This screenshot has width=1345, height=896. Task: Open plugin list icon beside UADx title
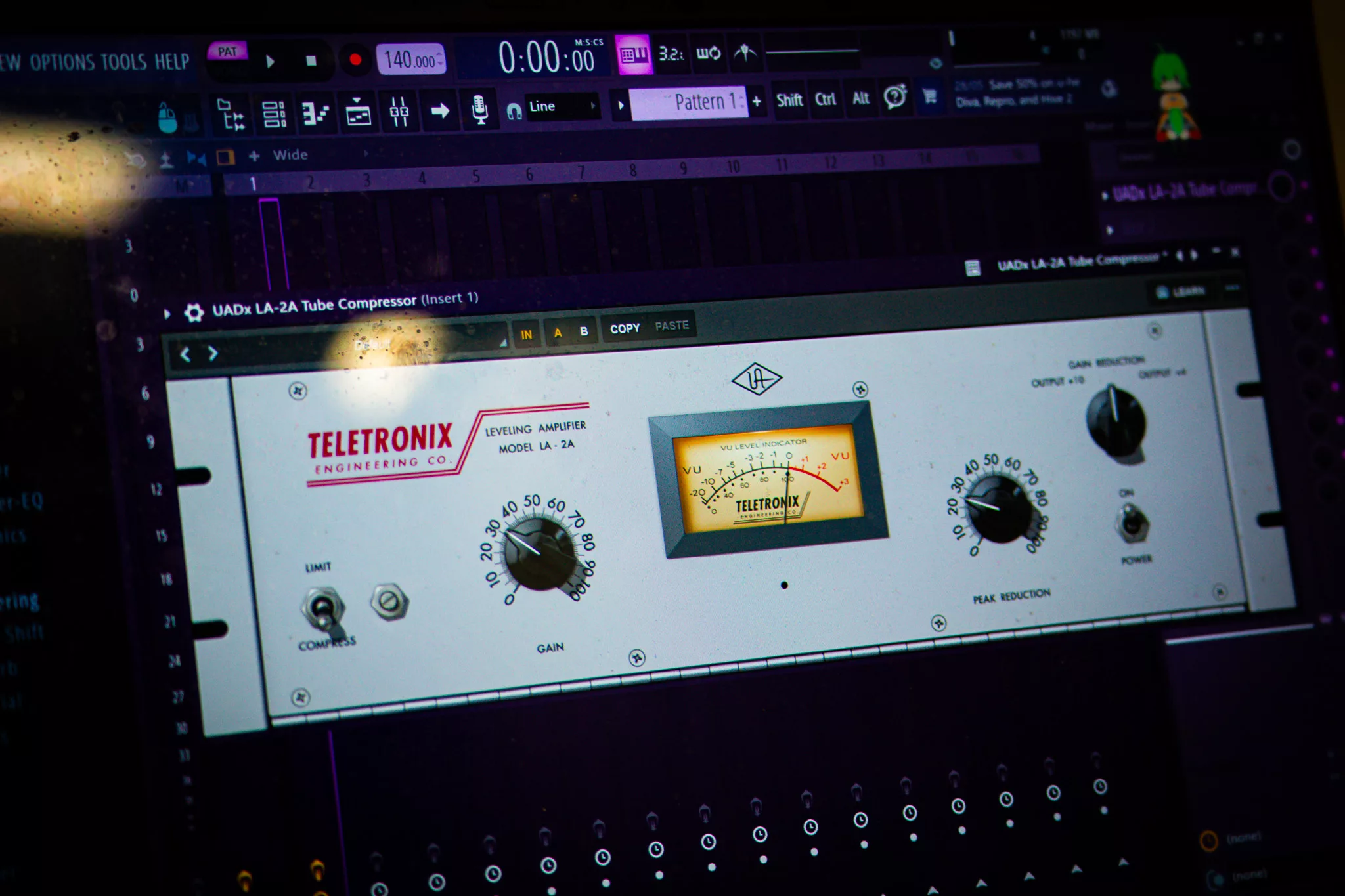pos(973,267)
